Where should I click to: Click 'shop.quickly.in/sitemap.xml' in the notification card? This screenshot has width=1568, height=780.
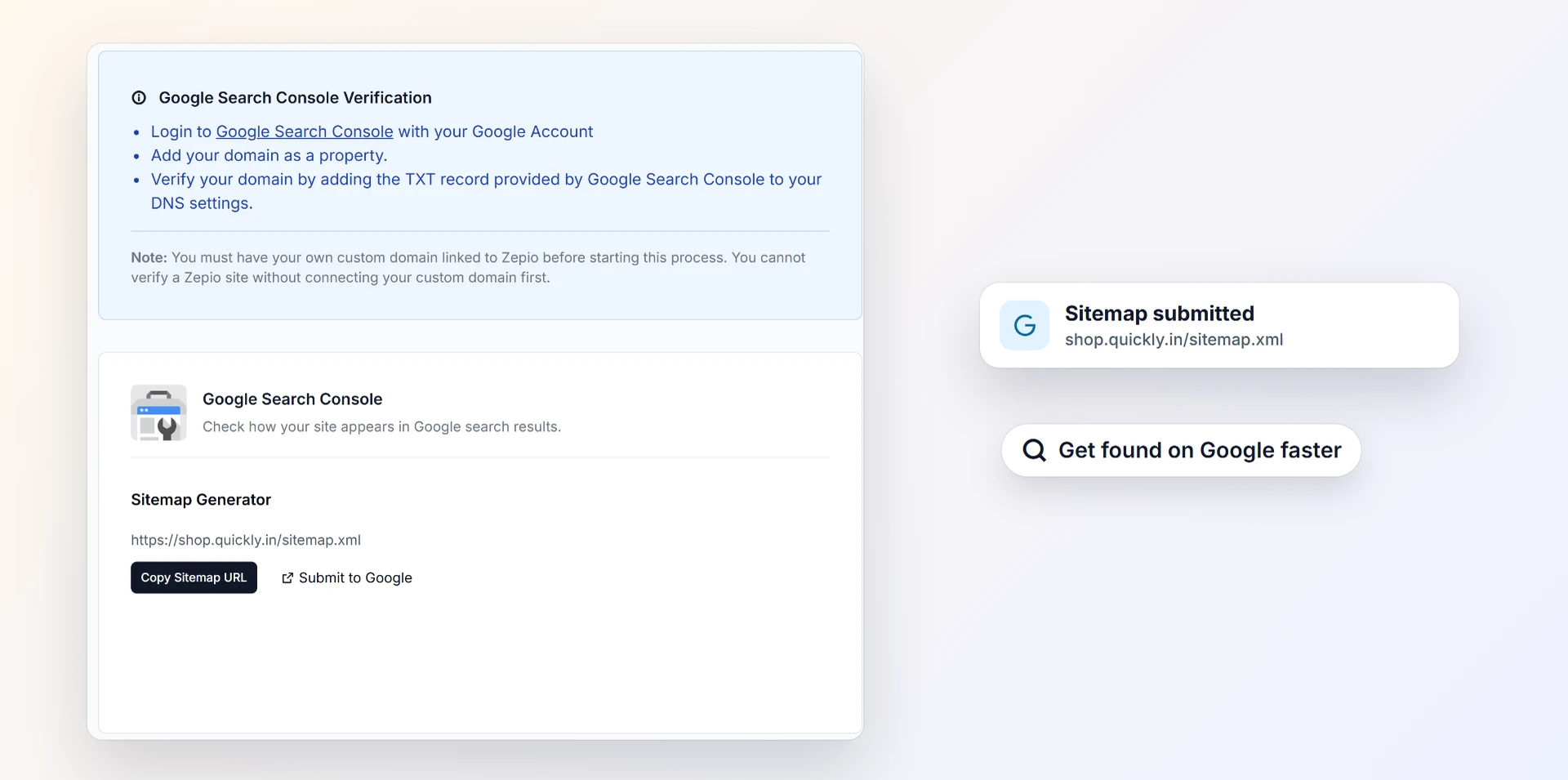click(x=1174, y=340)
